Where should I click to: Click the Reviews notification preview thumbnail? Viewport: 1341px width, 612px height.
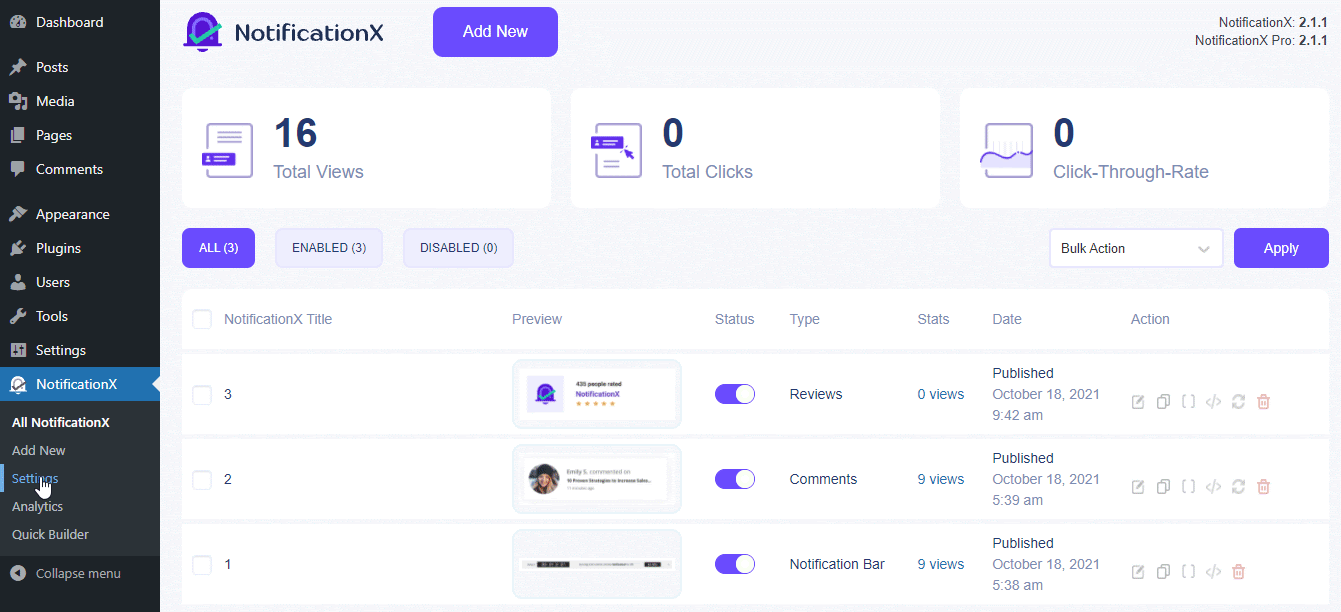point(597,394)
